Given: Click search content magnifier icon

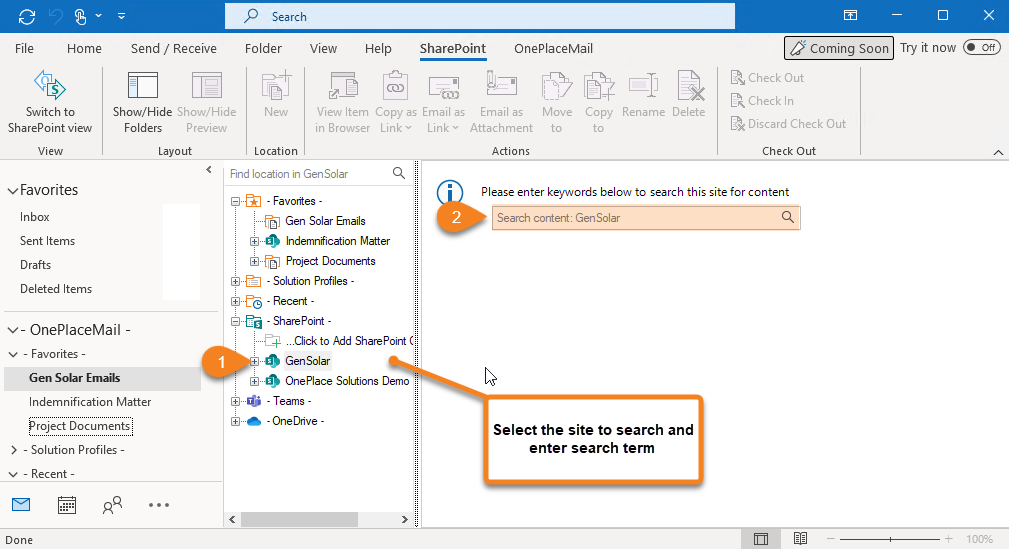Looking at the screenshot, I should [788, 218].
